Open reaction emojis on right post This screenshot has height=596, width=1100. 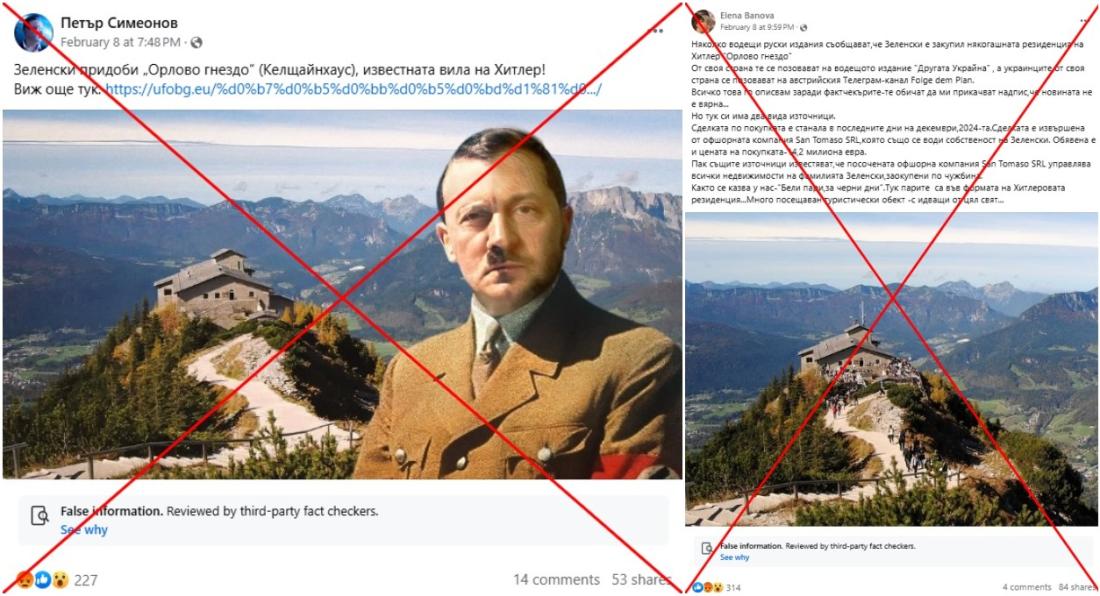[x=707, y=588]
